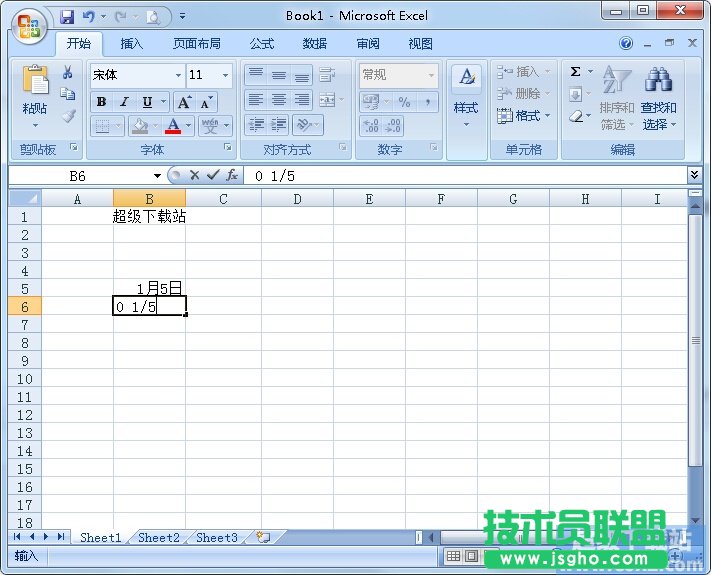
Task: Cancel entry with the formula bar X
Action: tap(195, 175)
